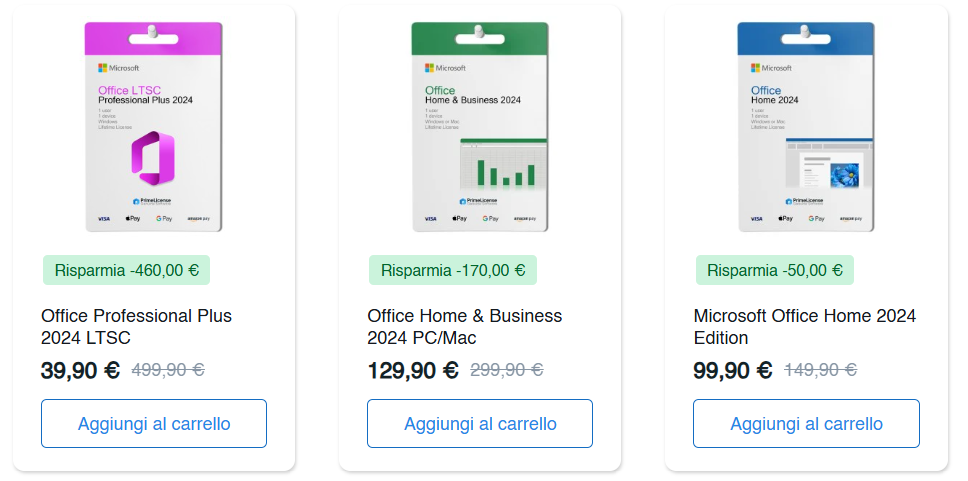The height and width of the screenshot is (481, 968).
Task: Click the 99,90 € price label
Action: click(x=732, y=371)
